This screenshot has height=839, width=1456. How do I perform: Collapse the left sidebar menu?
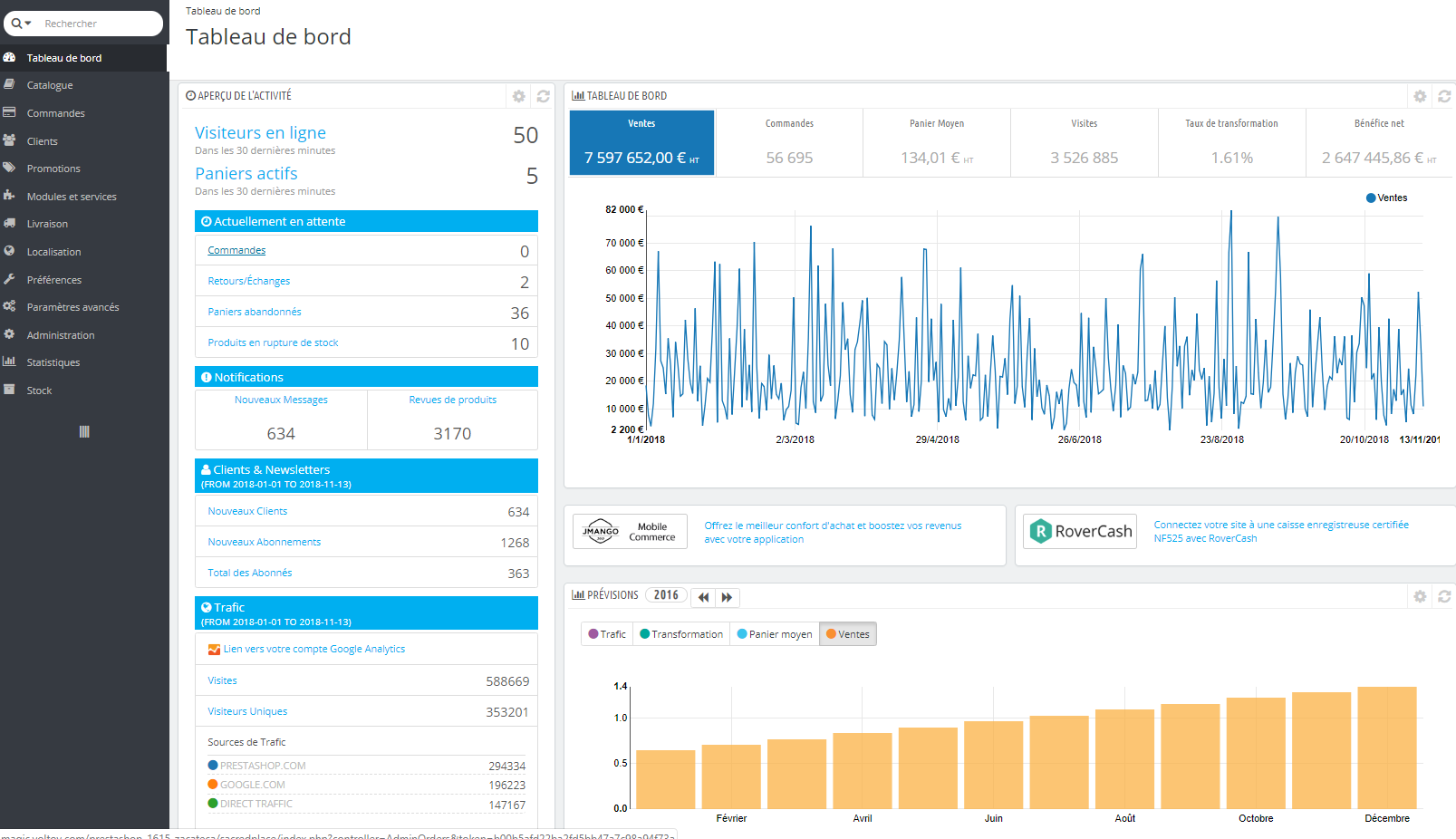click(x=83, y=431)
